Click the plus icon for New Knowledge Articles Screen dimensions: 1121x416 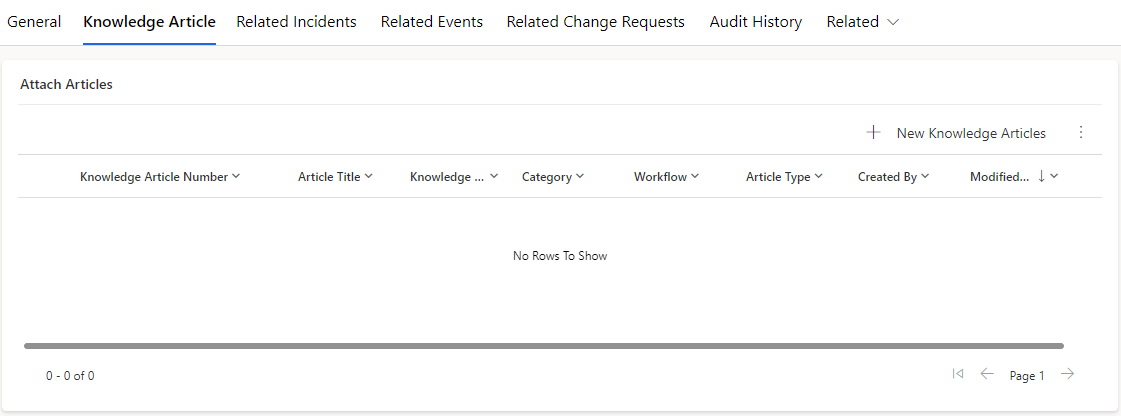click(873, 132)
